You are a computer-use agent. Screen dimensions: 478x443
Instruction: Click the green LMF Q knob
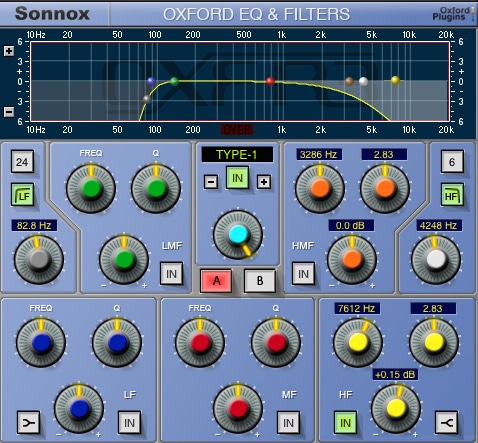pos(156,188)
